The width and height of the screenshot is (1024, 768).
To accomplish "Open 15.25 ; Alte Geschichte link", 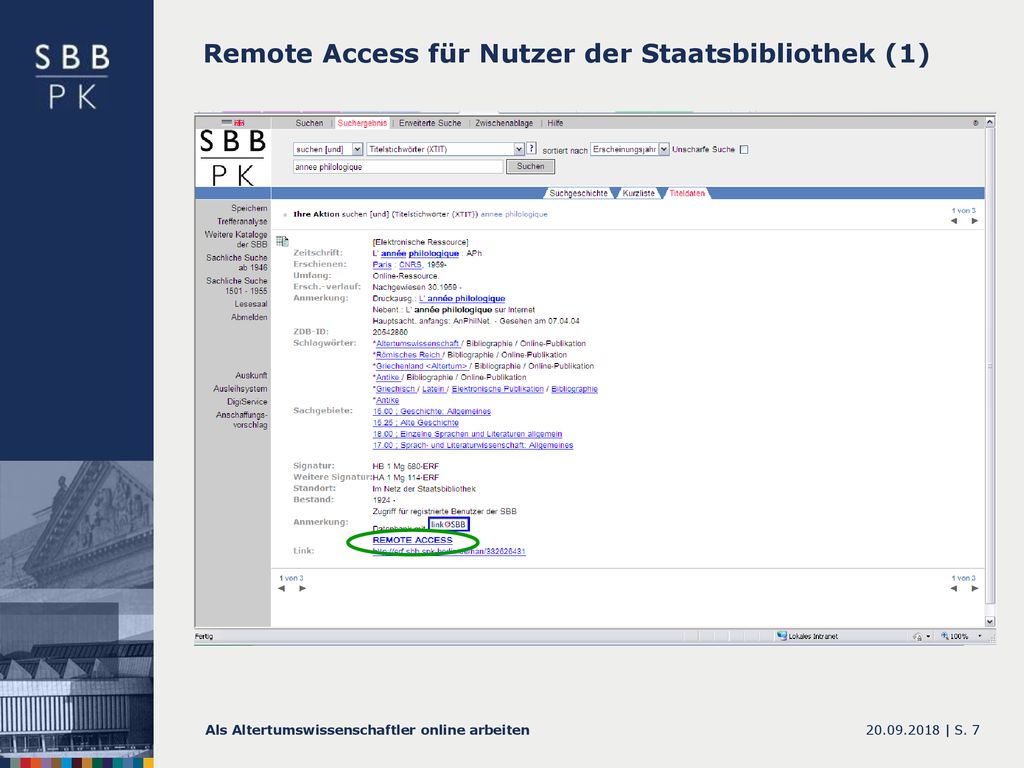I will click(x=415, y=423).
